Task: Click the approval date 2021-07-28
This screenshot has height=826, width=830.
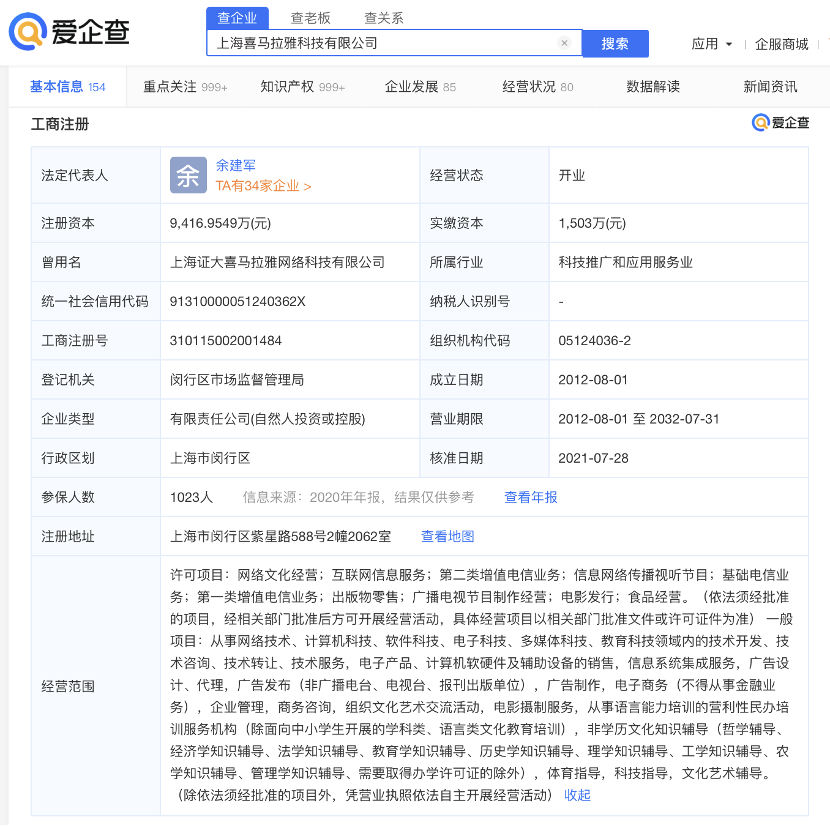Action: [x=593, y=458]
